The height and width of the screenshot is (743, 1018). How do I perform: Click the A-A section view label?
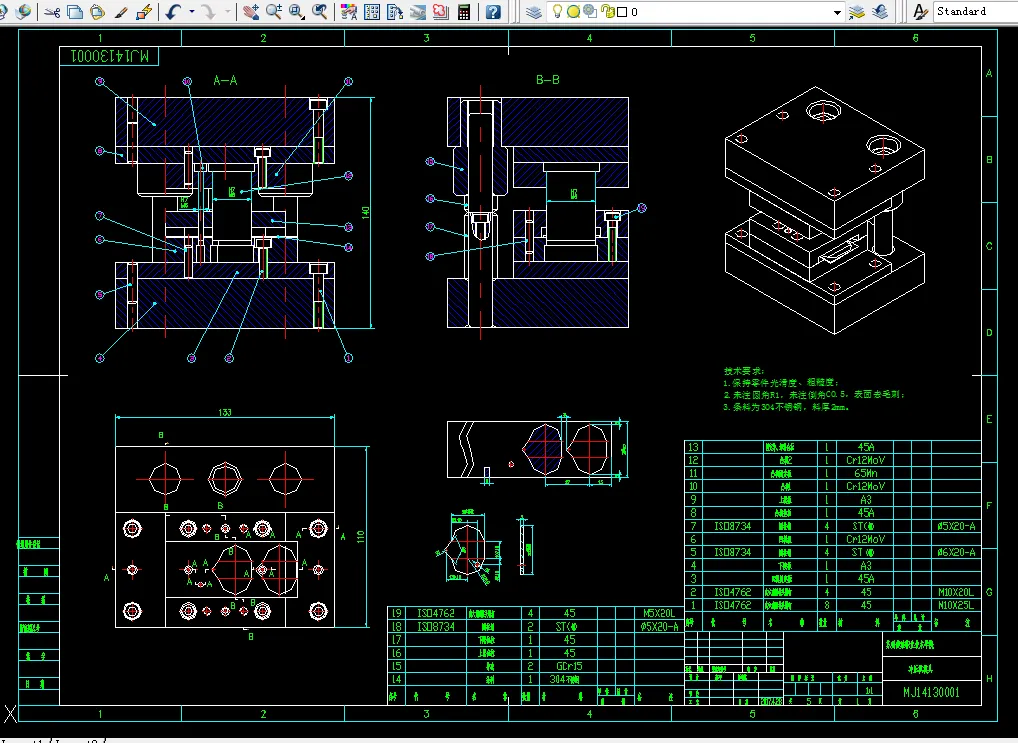225,81
